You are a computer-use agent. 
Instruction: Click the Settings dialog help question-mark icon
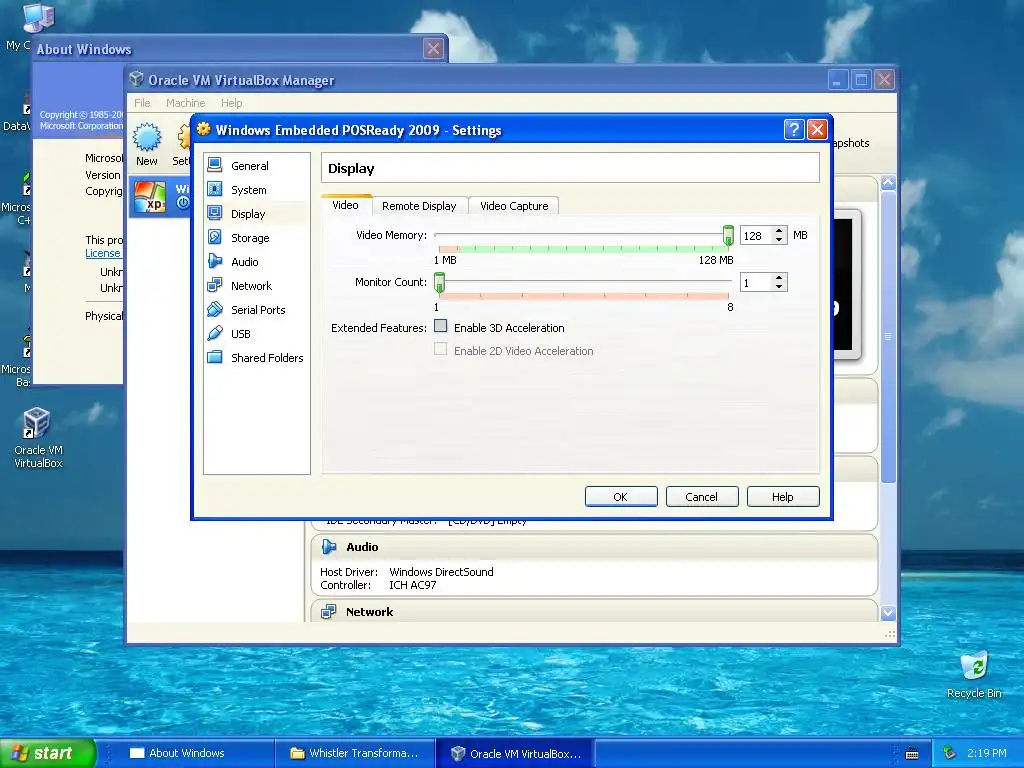click(793, 129)
